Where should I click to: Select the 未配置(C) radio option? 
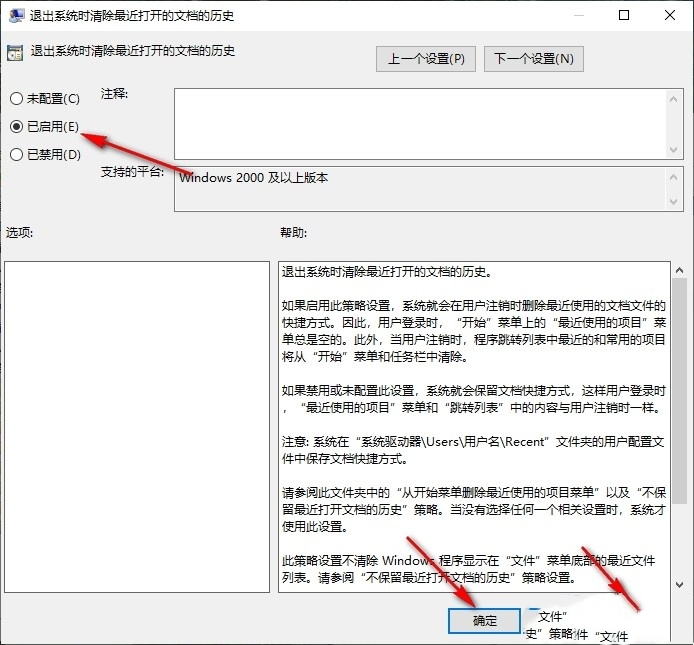(x=45, y=98)
